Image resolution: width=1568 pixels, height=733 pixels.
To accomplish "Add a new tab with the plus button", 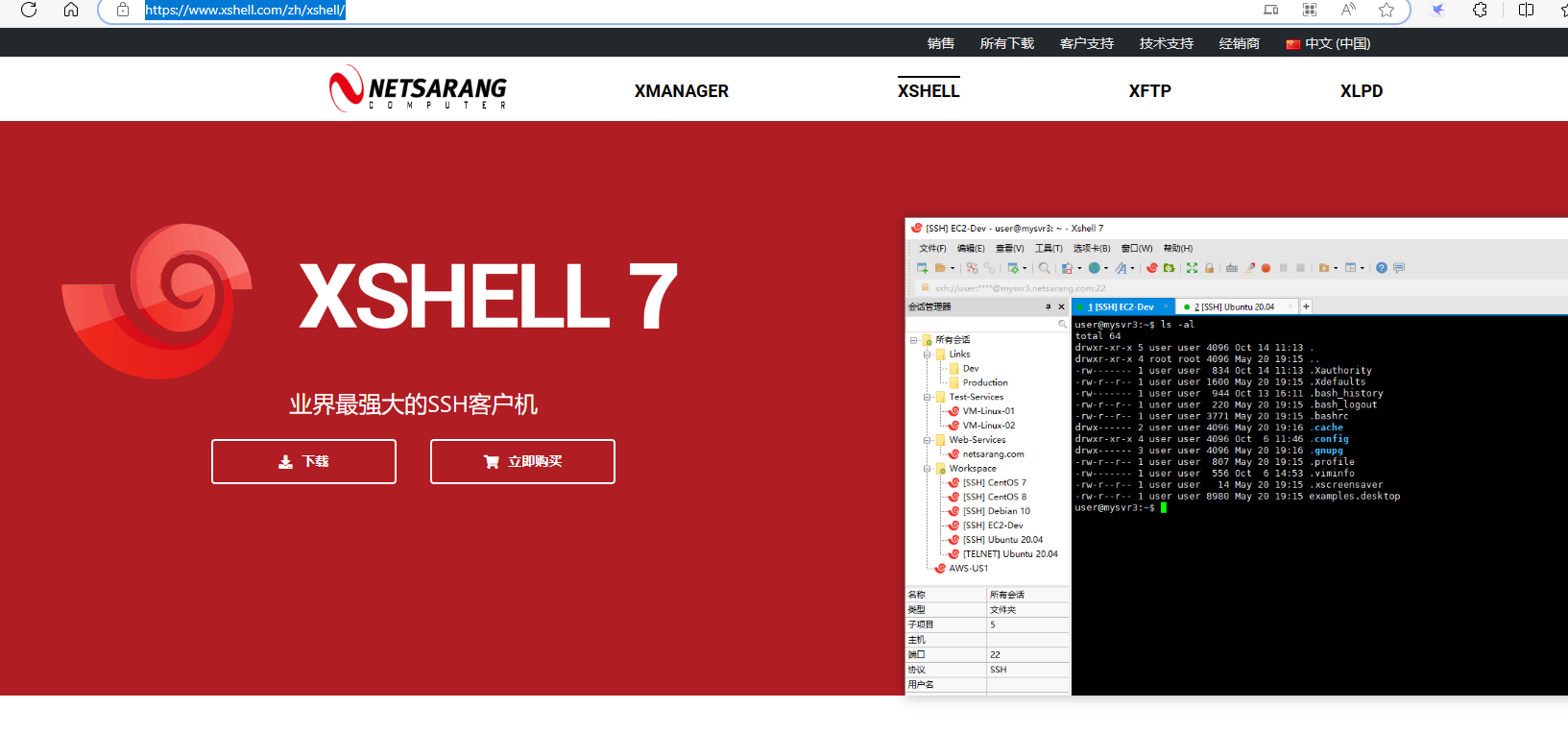I will 1306,306.
